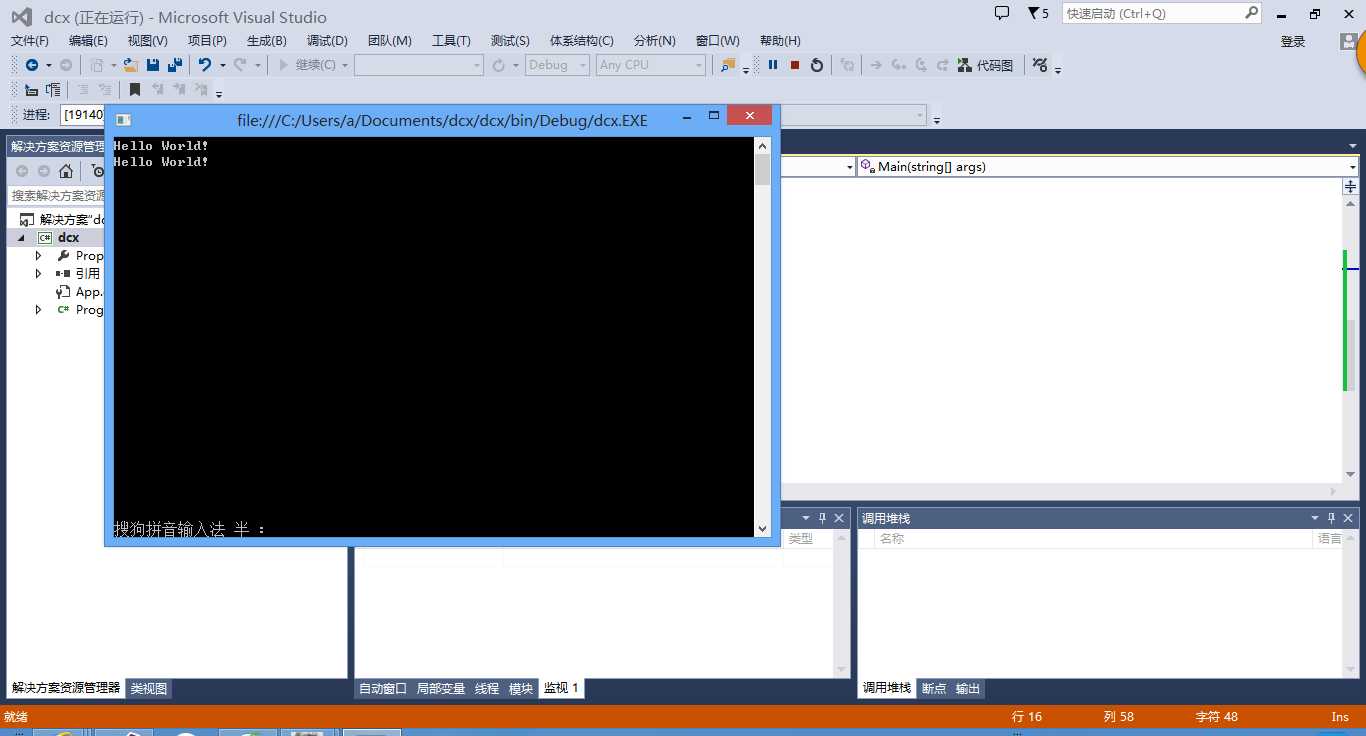Image resolution: width=1366 pixels, height=736 pixels.
Task: Switch to the 断点 tab
Action: pyautogui.click(x=934, y=689)
